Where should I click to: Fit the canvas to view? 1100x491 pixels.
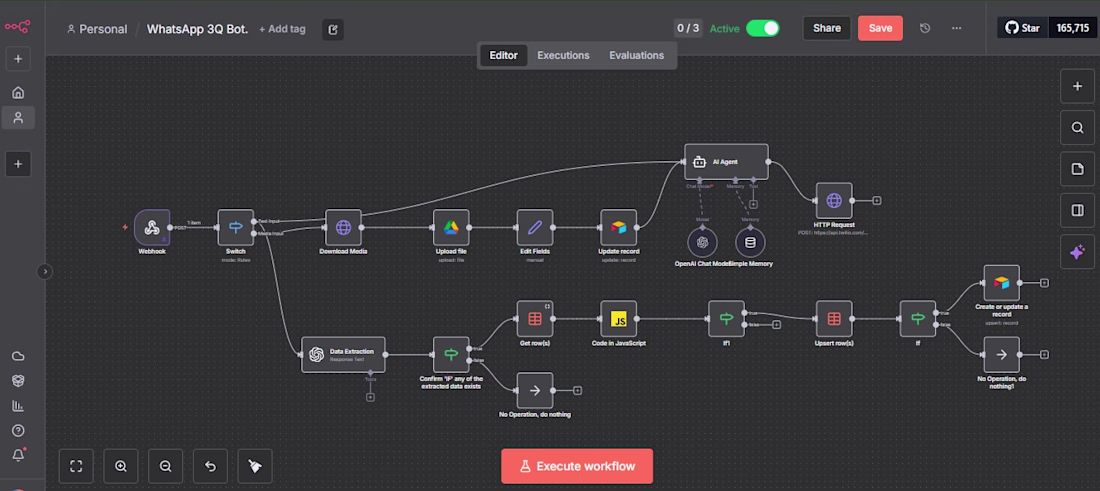76,466
